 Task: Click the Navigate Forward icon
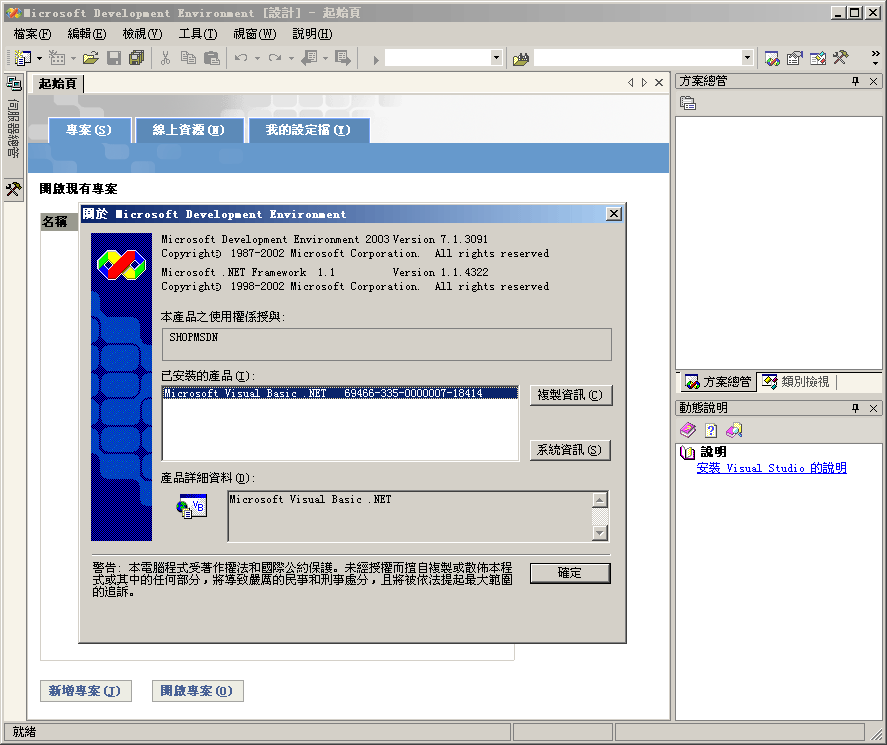(343, 58)
